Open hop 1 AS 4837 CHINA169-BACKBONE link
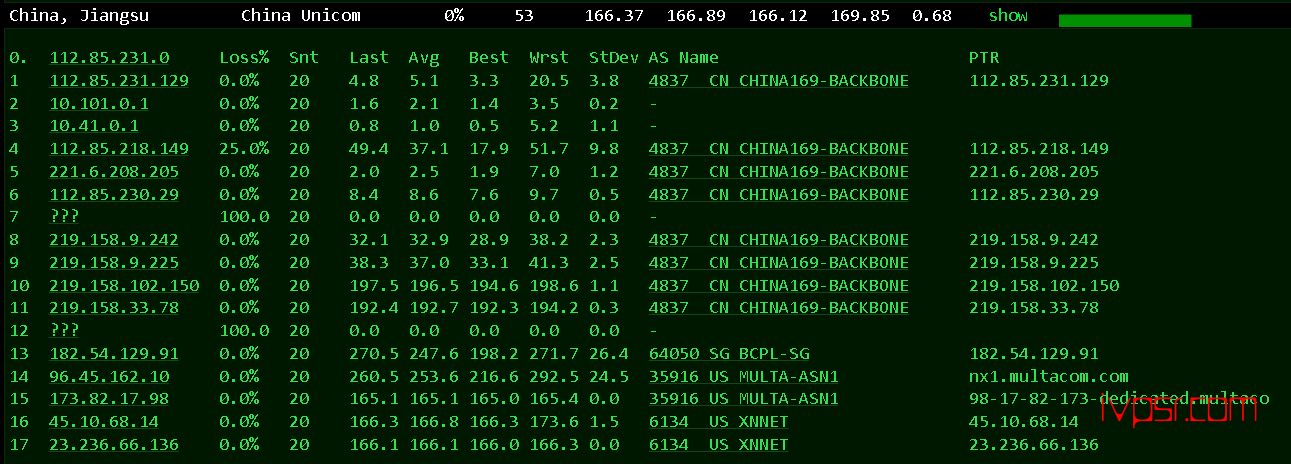Viewport: 1291px width, 464px height. (779, 81)
